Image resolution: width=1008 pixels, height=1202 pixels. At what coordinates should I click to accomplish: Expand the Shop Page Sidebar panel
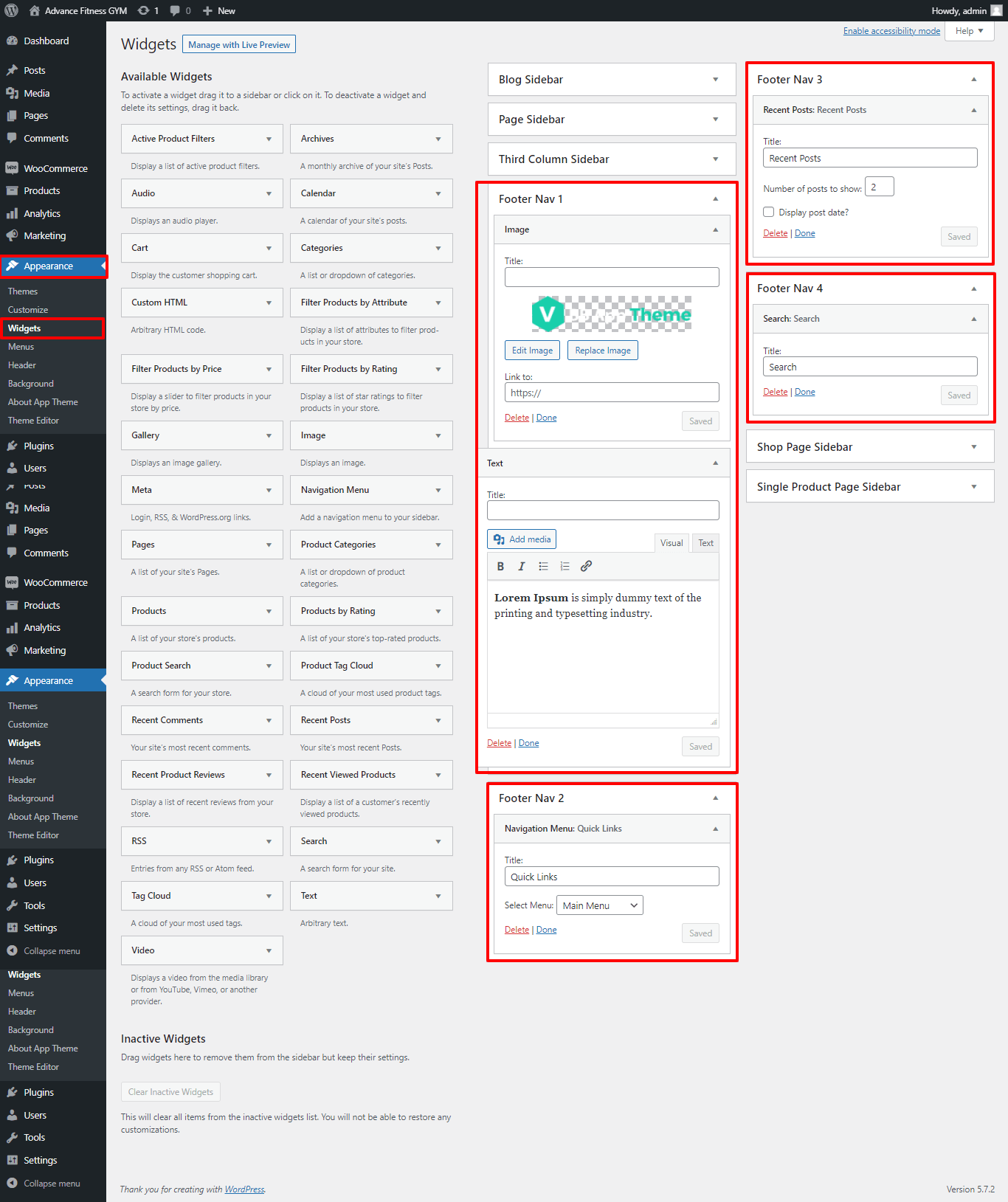[973, 447]
